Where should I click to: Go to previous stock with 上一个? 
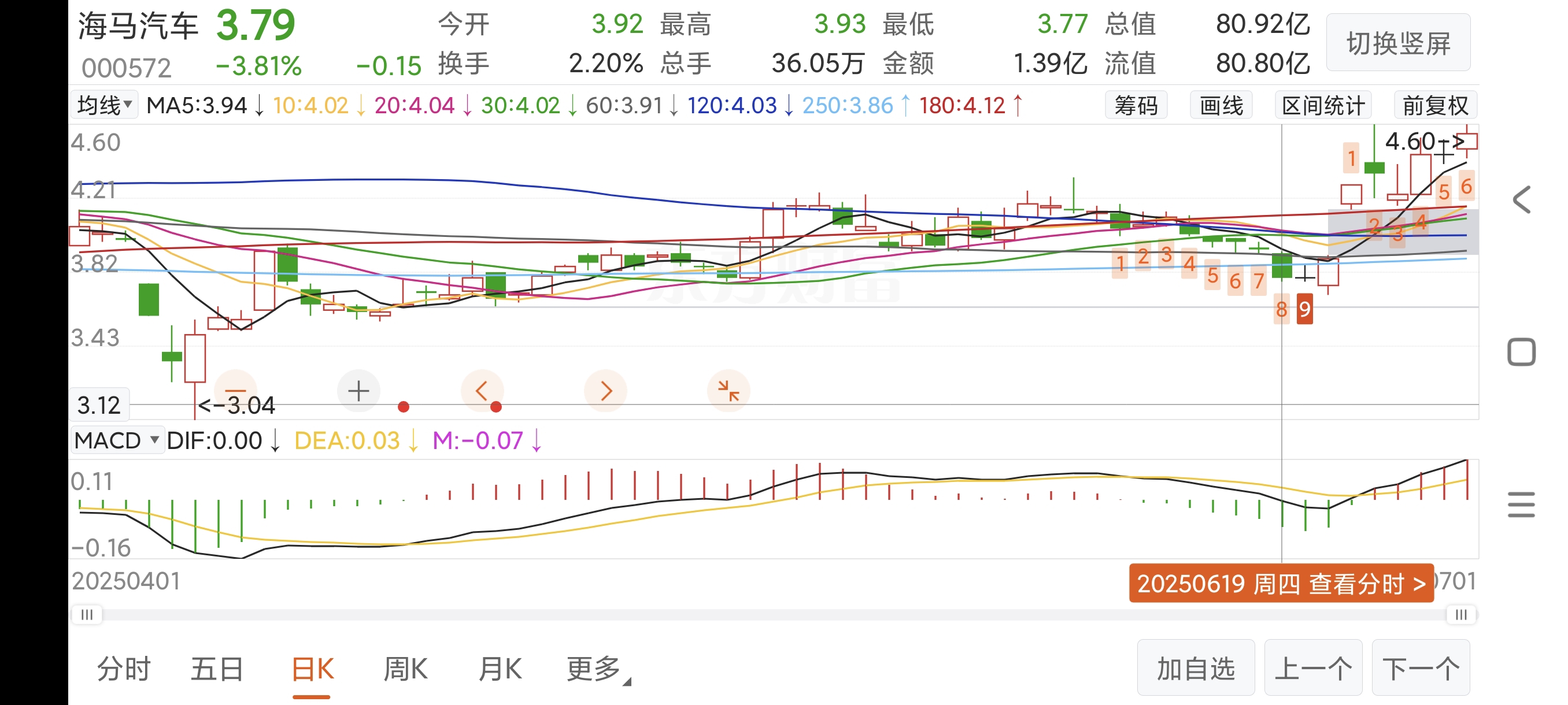click(1313, 668)
